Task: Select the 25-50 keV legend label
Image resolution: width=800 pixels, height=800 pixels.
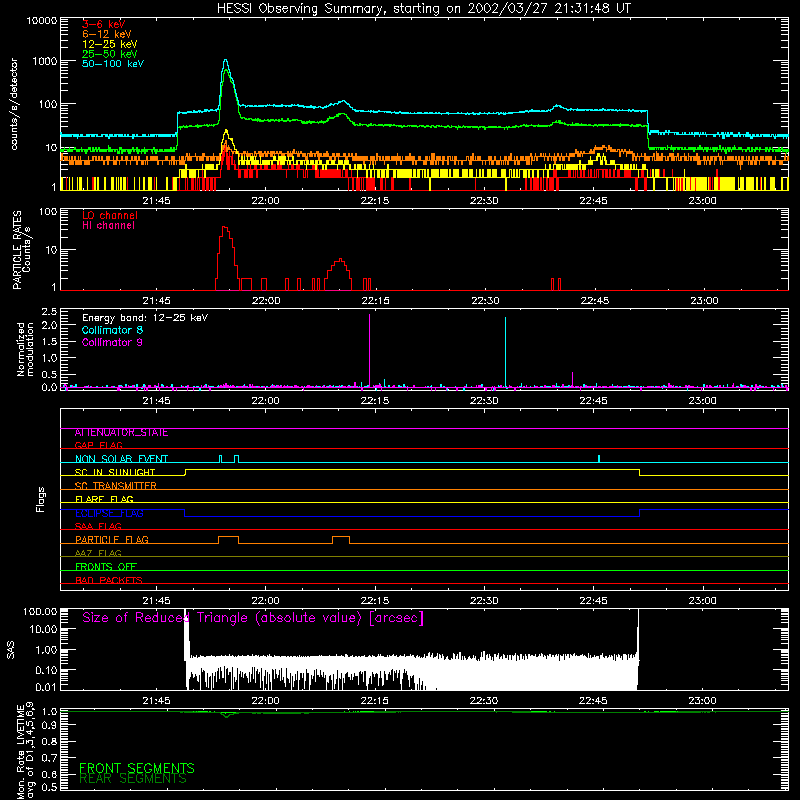Action: (110, 54)
